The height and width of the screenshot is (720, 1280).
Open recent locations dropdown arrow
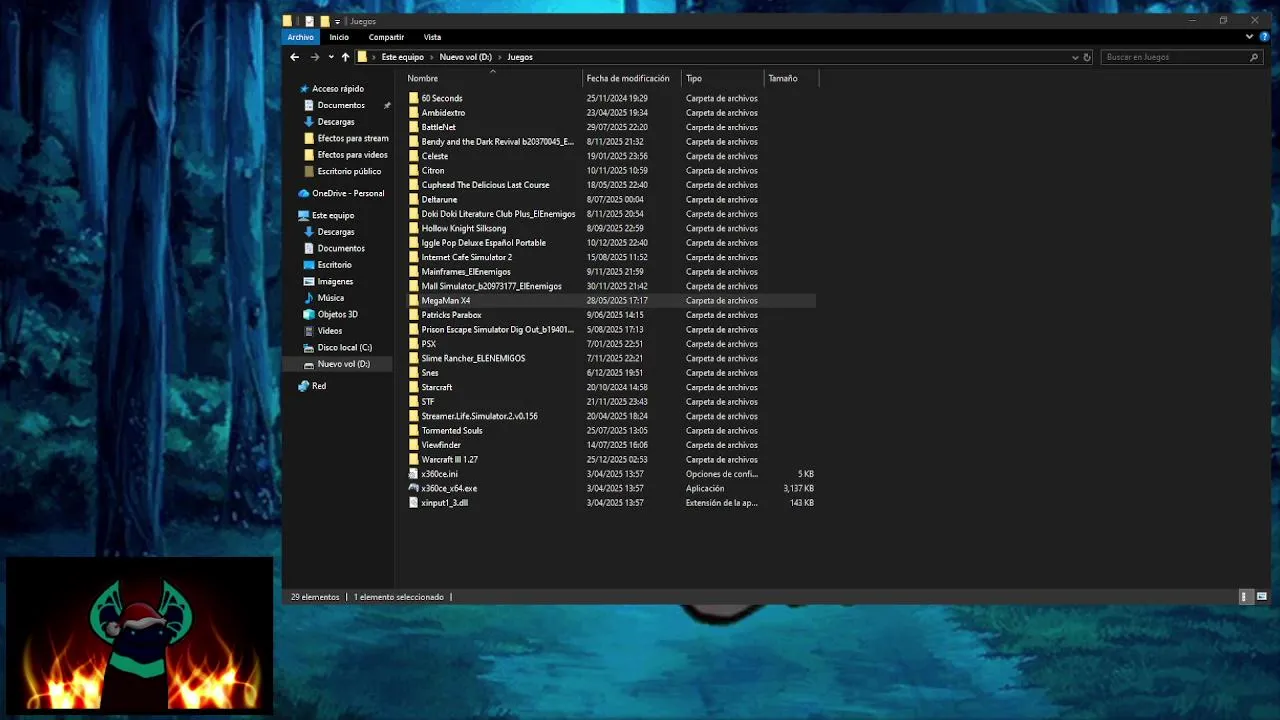pyautogui.click(x=329, y=57)
